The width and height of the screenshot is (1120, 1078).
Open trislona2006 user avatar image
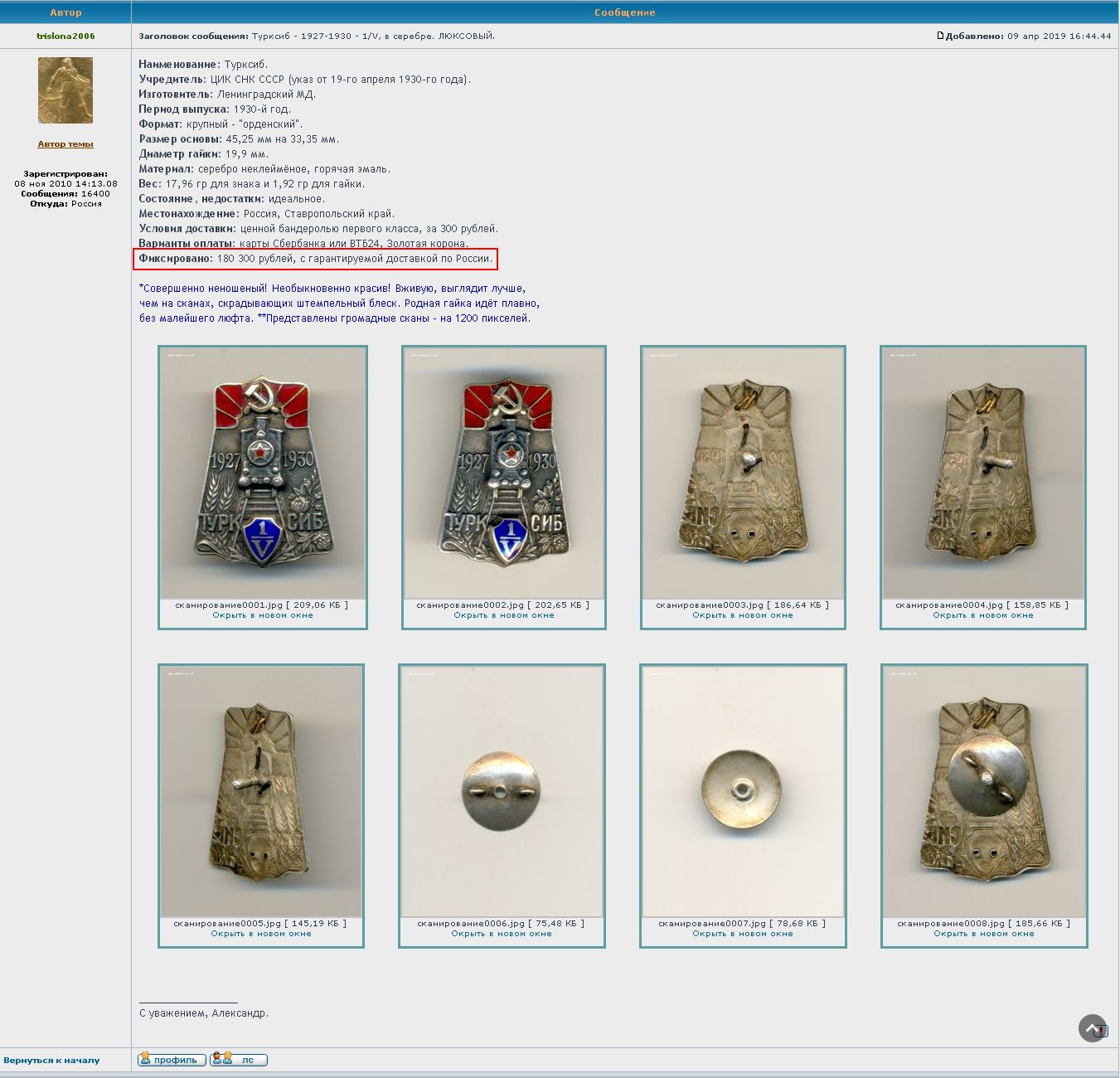(x=65, y=90)
